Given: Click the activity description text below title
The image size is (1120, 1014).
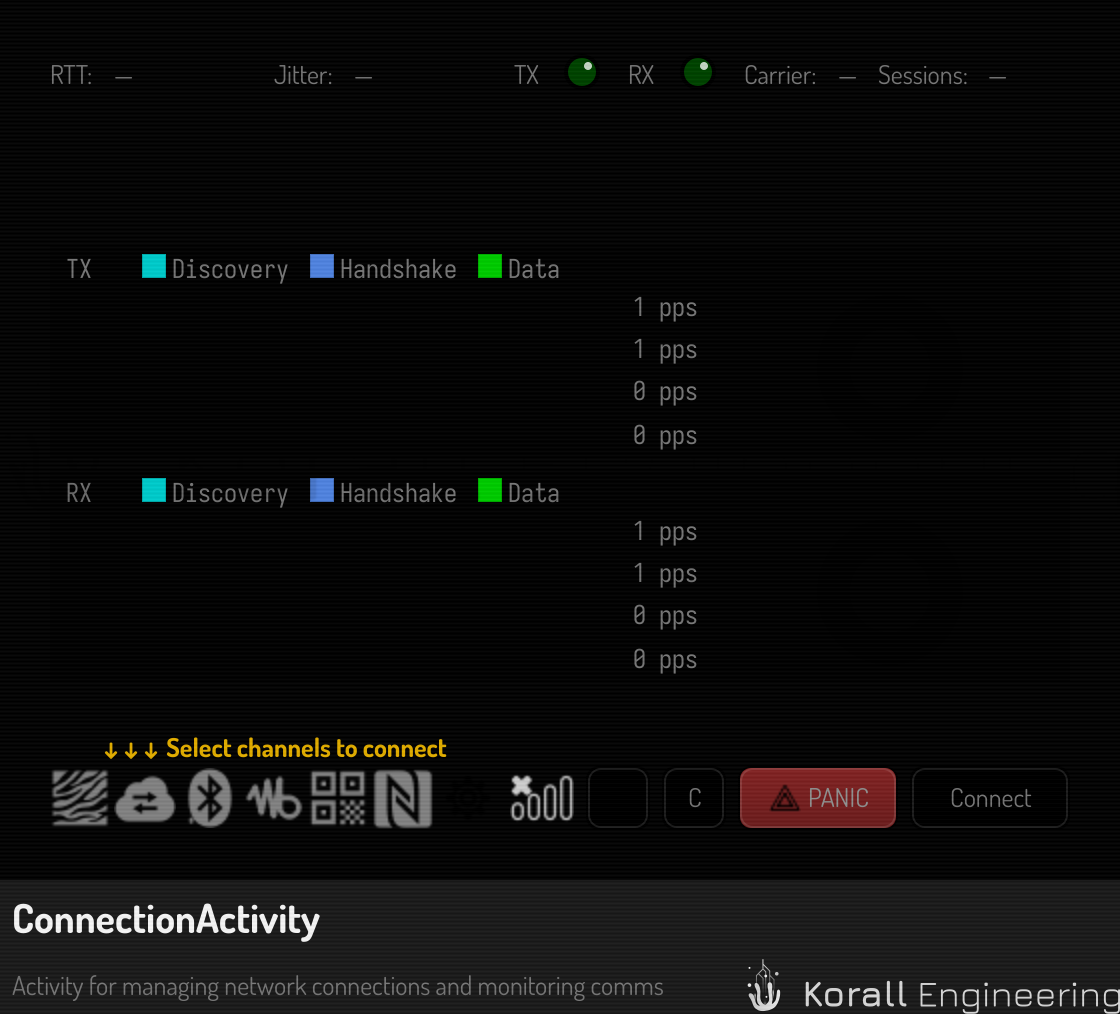Looking at the screenshot, I should click(338, 986).
